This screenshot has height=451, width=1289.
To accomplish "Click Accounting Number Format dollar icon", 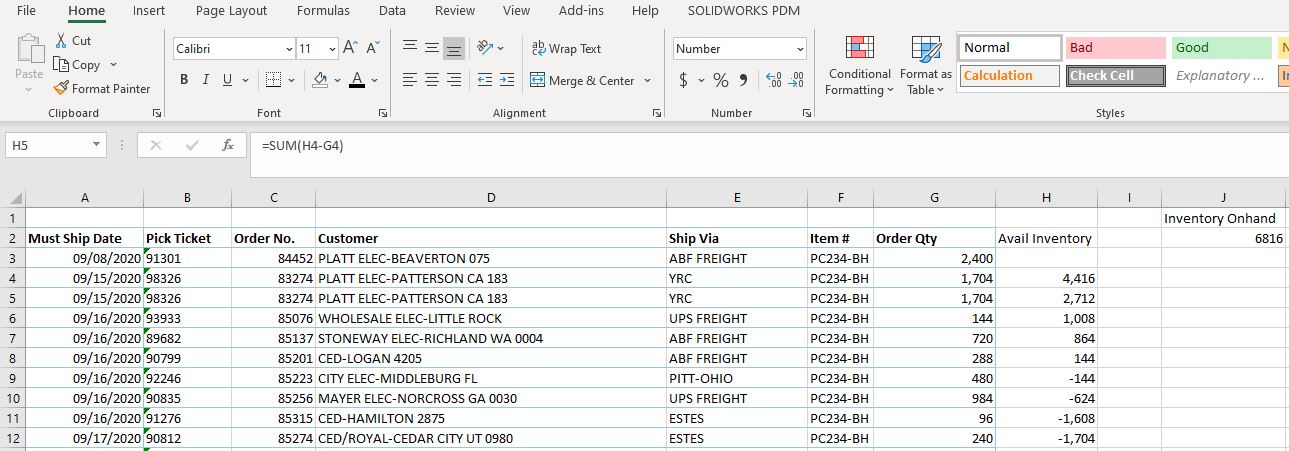I will tap(683, 80).
